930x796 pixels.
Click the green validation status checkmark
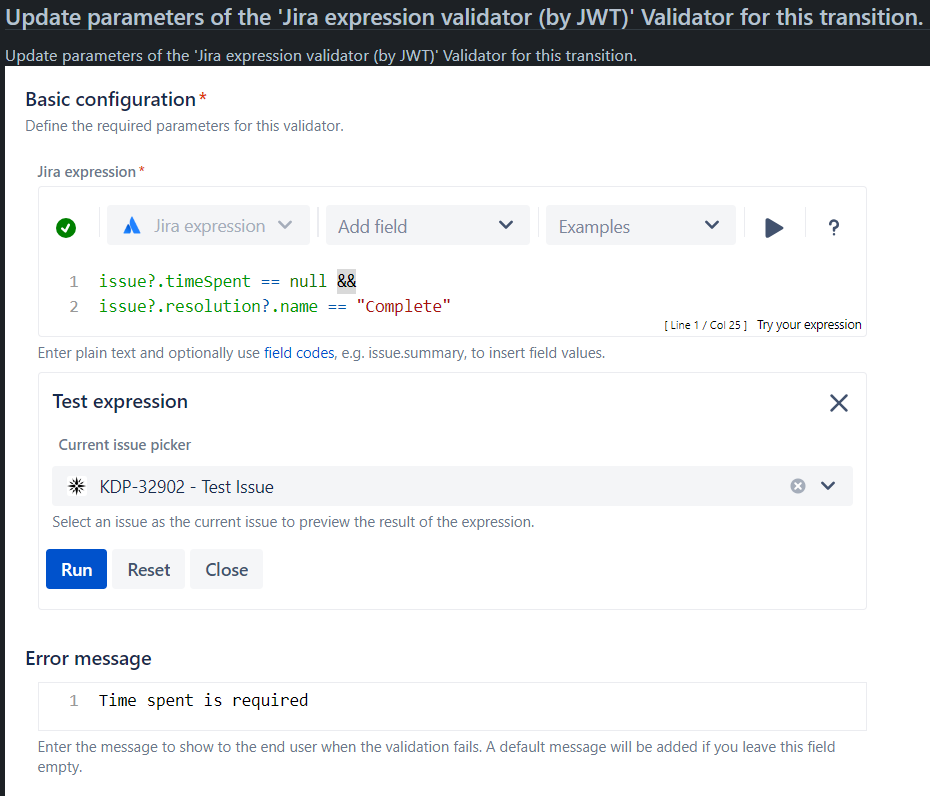(66, 227)
